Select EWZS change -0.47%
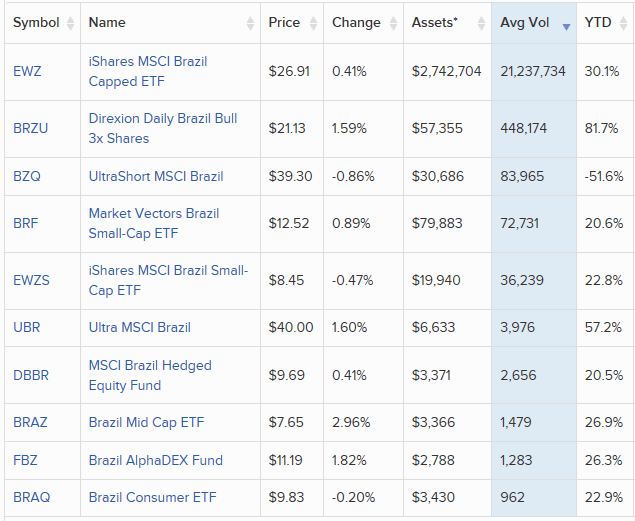The image size is (635, 521). point(352,280)
